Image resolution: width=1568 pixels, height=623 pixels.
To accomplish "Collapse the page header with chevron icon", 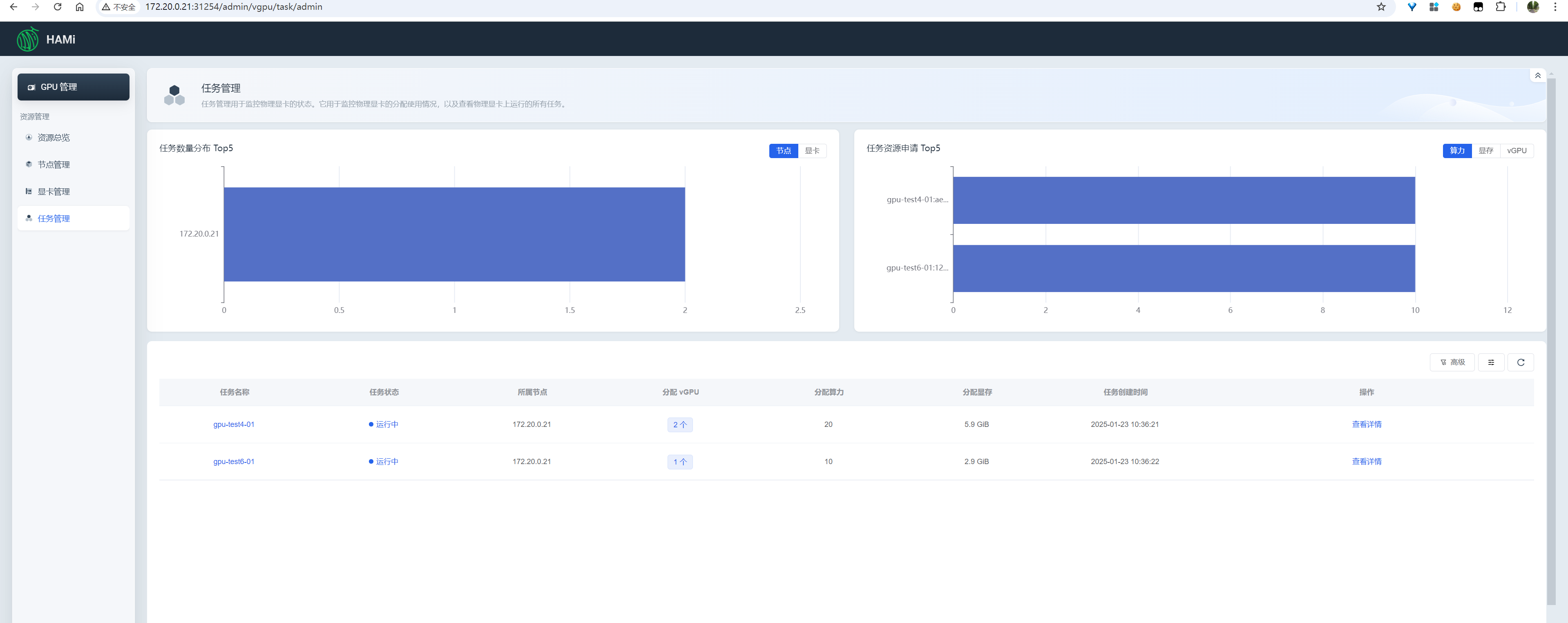I will pyautogui.click(x=1538, y=76).
